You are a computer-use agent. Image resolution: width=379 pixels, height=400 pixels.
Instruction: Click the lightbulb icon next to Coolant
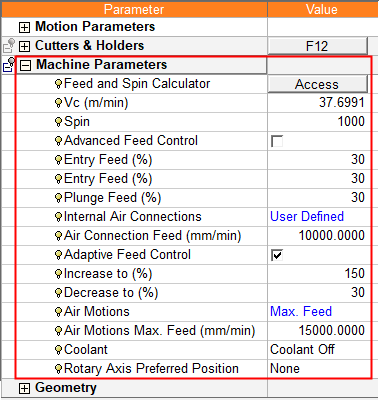point(59,350)
